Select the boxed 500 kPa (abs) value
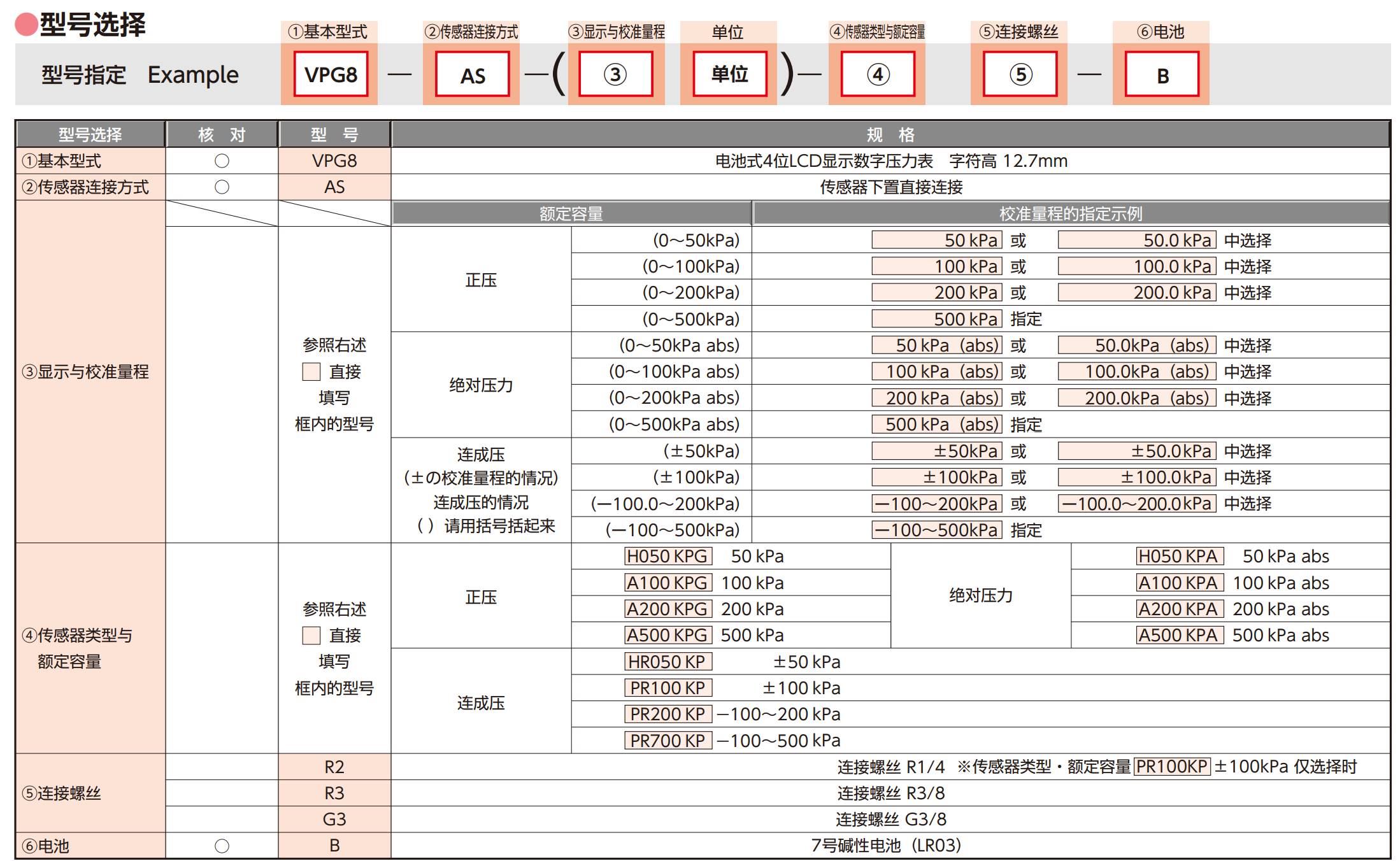Image resolution: width=1400 pixels, height=861 pixels. click(937, 424)
